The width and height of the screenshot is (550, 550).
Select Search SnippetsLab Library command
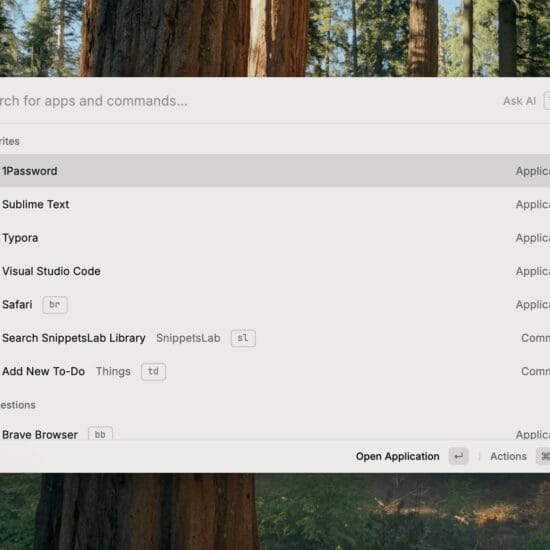[x=275, y=338]
